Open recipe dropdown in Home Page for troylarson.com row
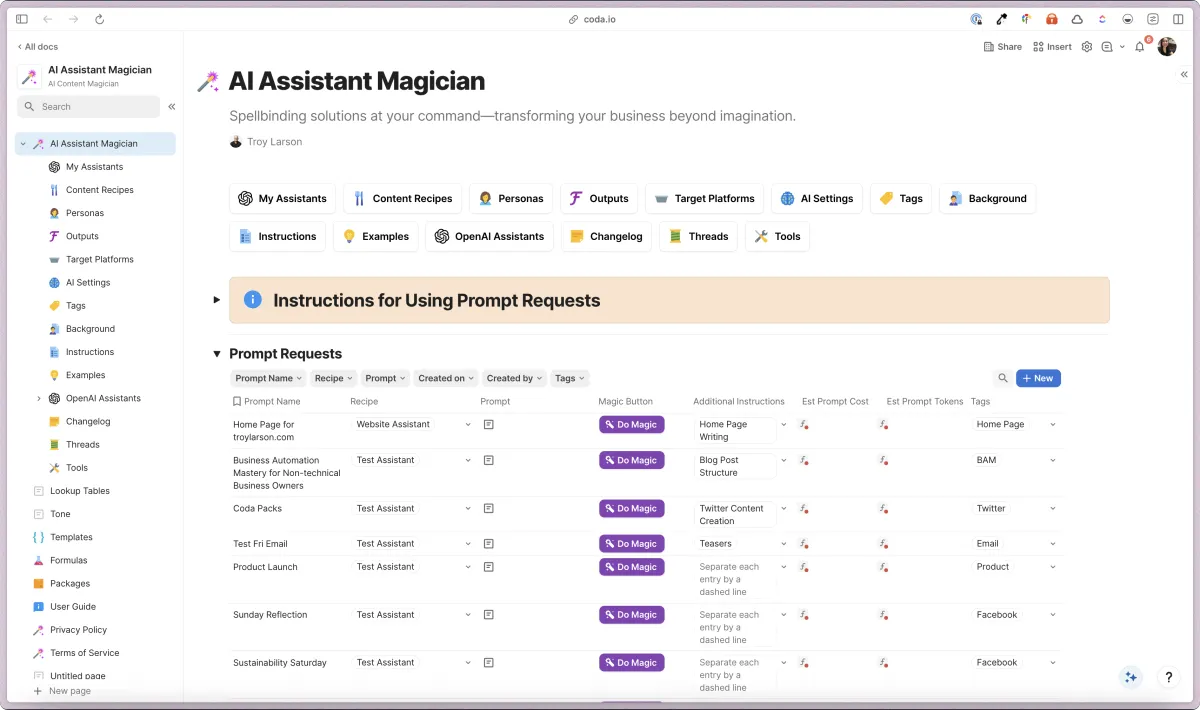 (x=467, y=425)
